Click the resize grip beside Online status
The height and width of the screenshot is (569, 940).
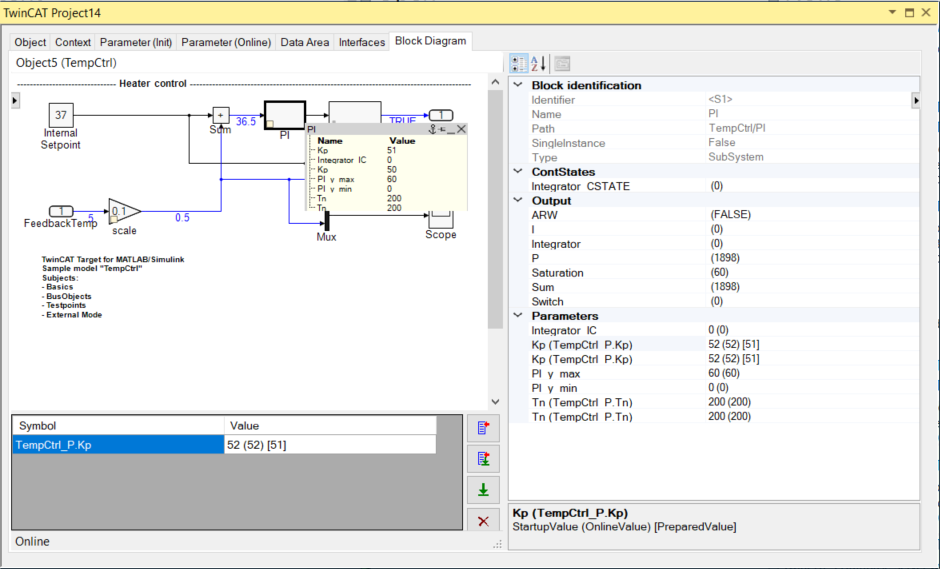click(497, 544)
